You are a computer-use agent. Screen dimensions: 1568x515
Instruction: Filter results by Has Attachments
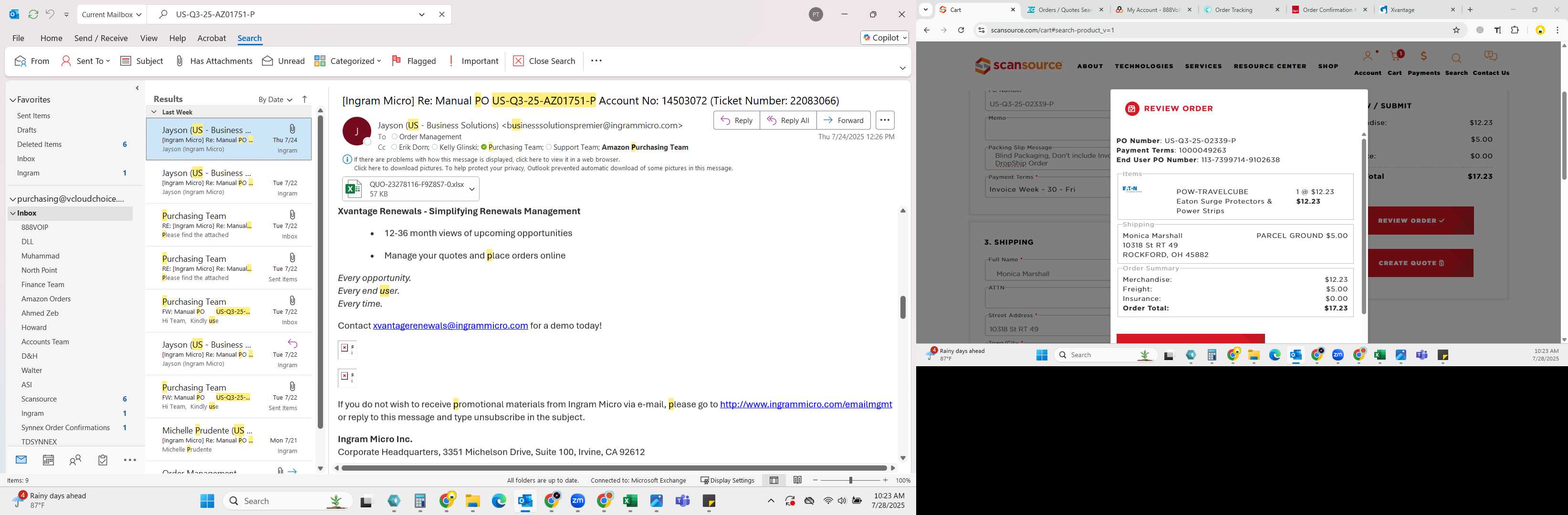tap(214, 61)
